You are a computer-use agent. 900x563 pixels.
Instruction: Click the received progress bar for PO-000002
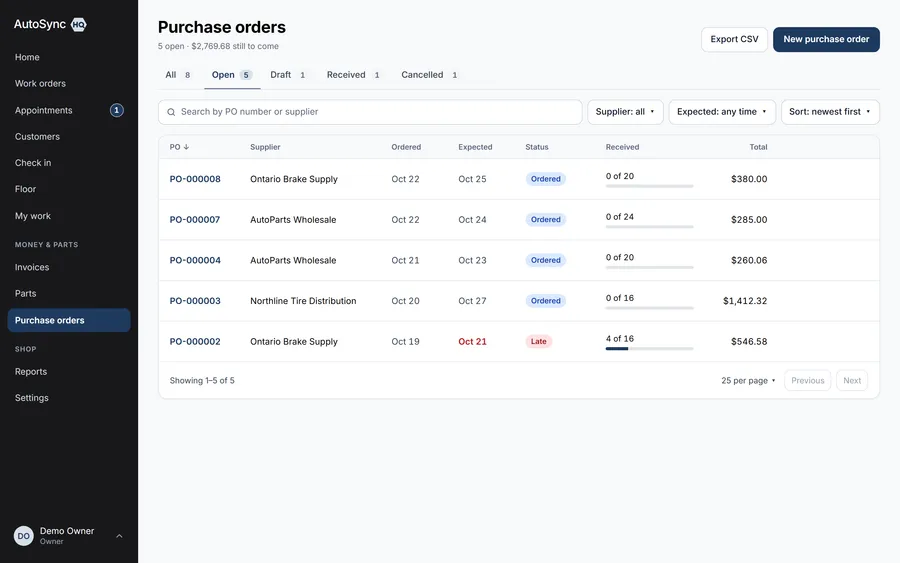click(649, 348)
